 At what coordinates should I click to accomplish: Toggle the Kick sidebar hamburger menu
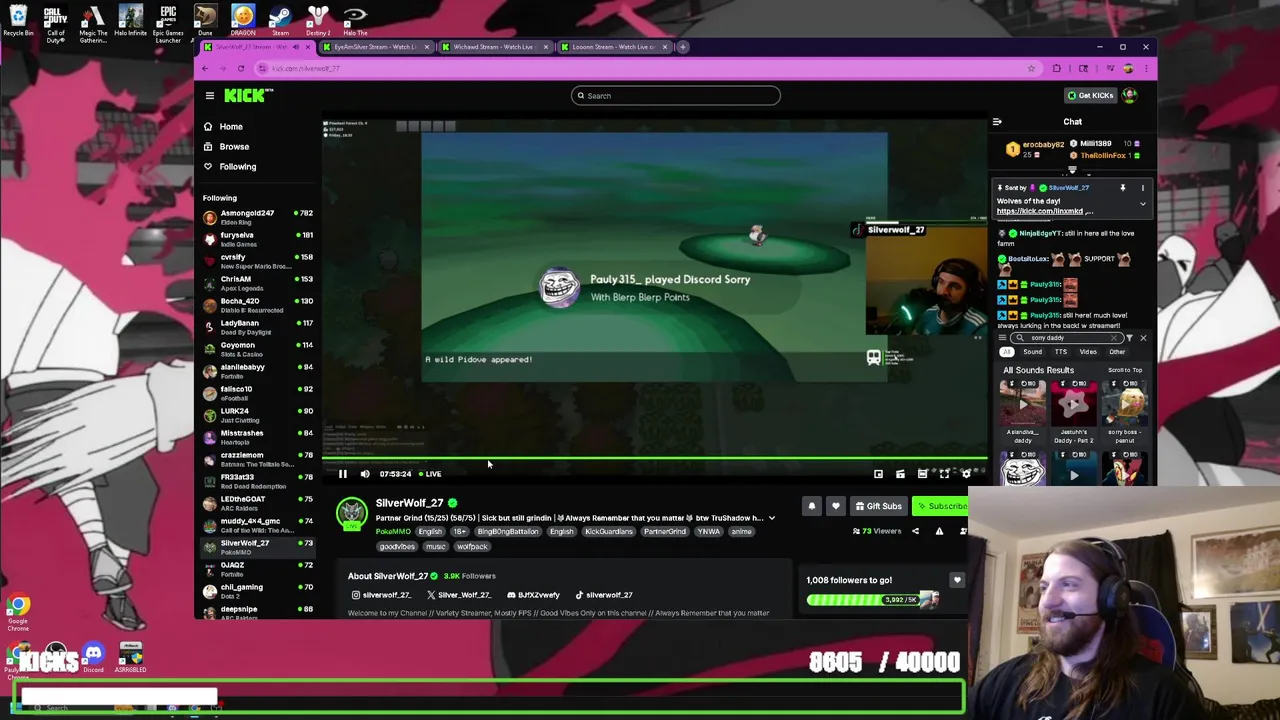tap(210, 96)
